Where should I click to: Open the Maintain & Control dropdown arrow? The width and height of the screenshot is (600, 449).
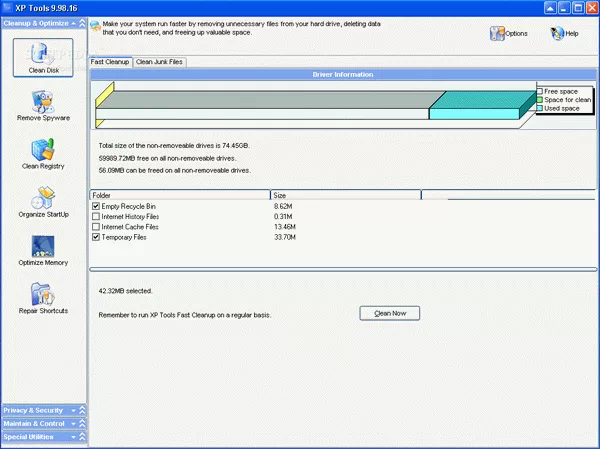point(73,424)
